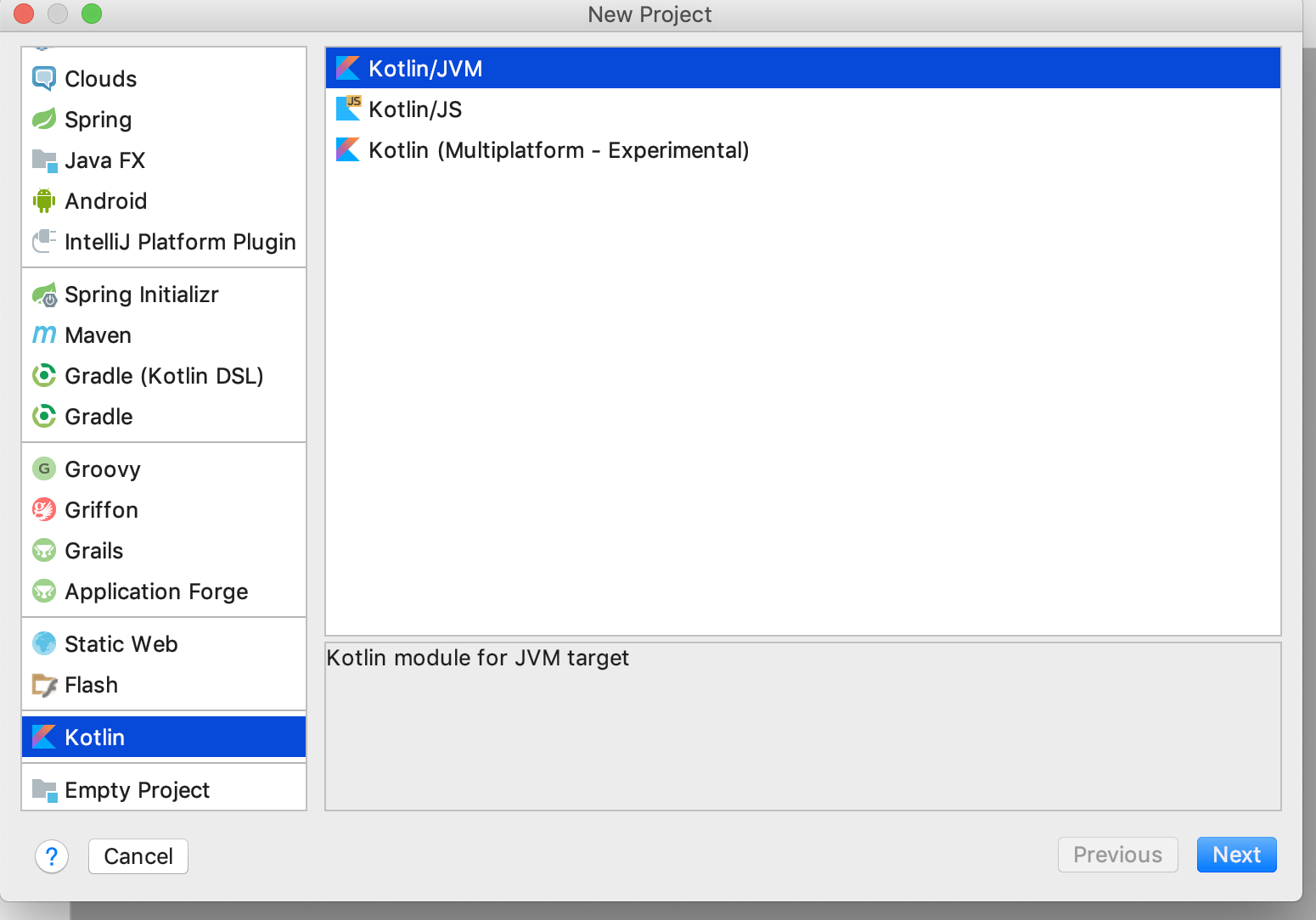This screenshot has height=920, width=1316.
Task: Choose Groovy project type
Action: pyautogui.click(x=103, y=469)
